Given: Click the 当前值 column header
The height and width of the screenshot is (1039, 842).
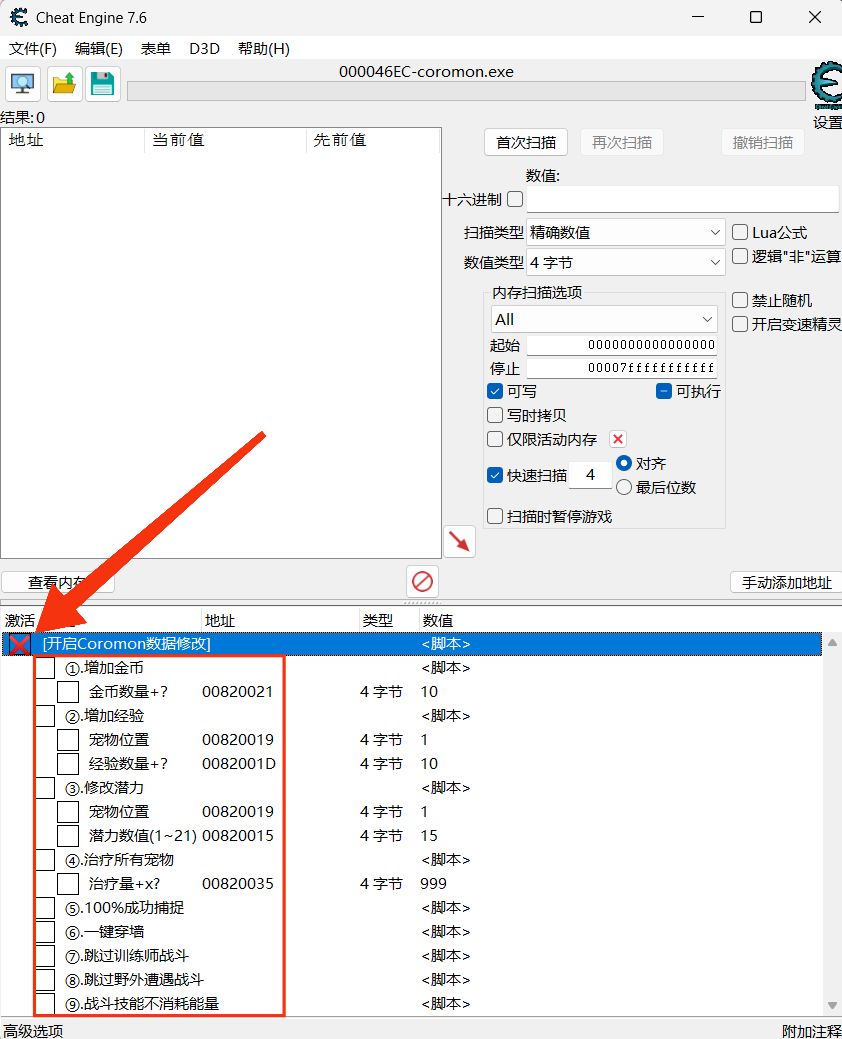Looking at the screenshot, I should pyautogui.click(x=225, y=140).
